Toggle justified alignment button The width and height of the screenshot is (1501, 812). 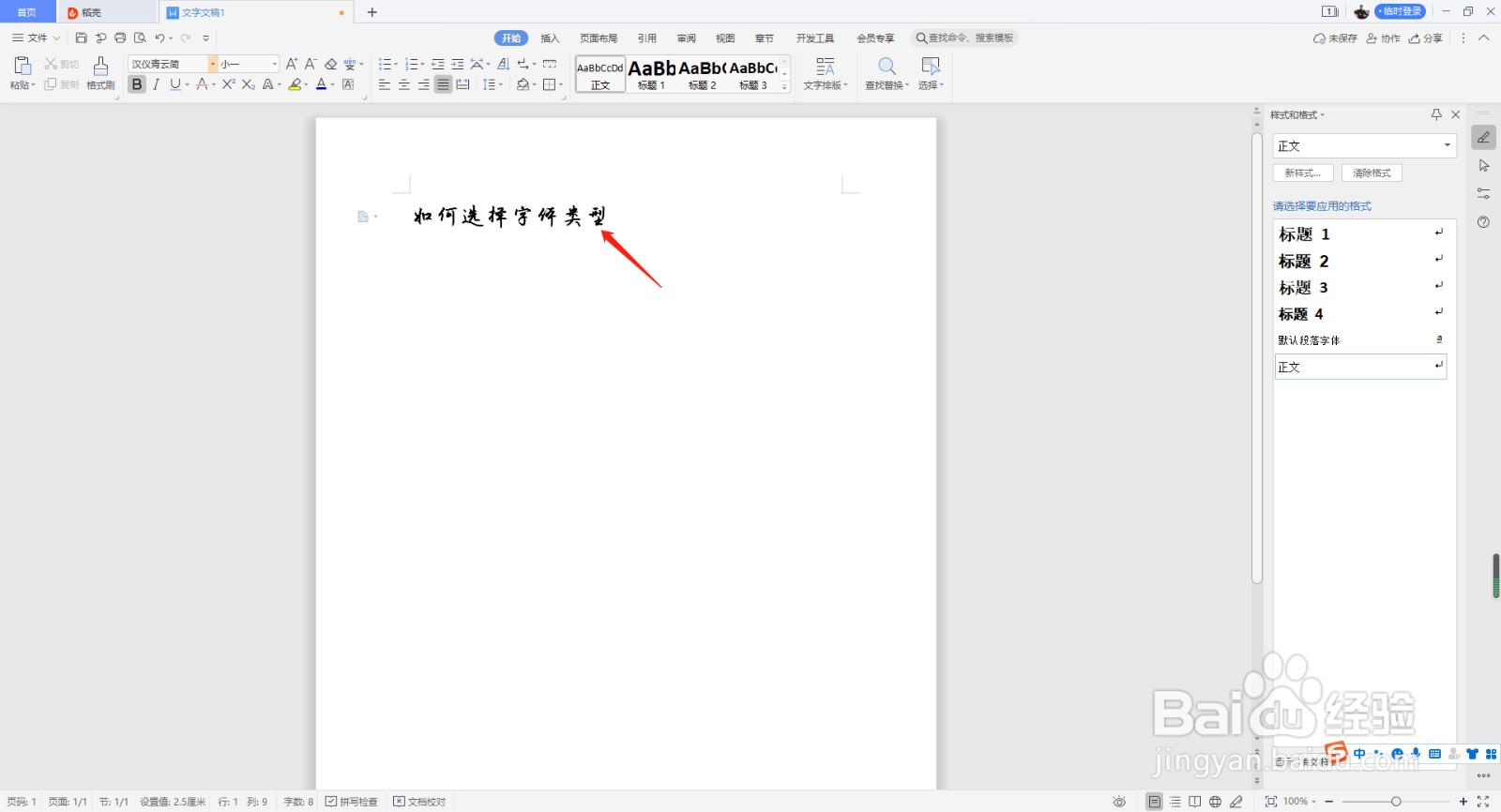coord(443,84)
